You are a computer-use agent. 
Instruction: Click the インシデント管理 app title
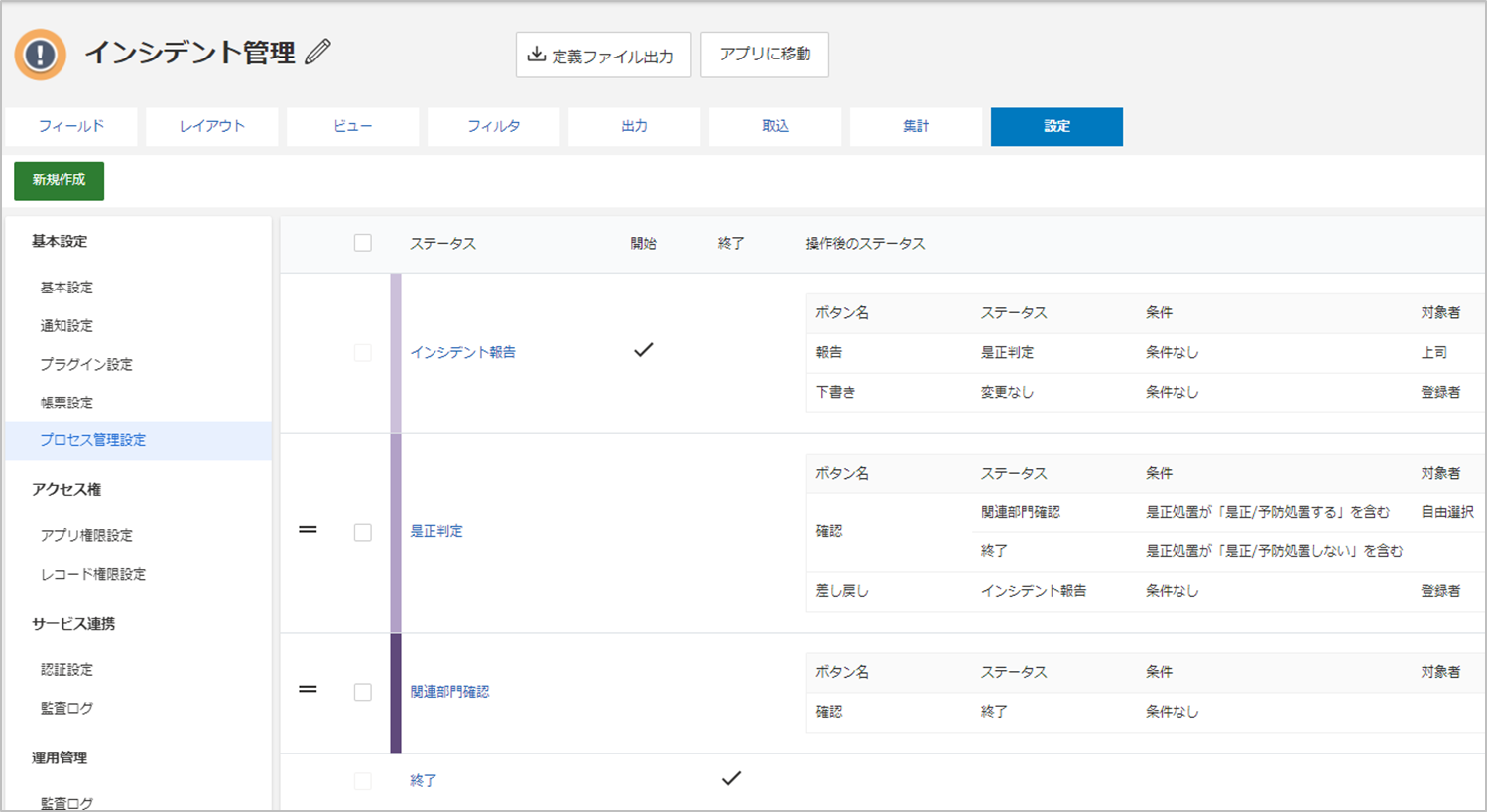[x=189, y=53]
